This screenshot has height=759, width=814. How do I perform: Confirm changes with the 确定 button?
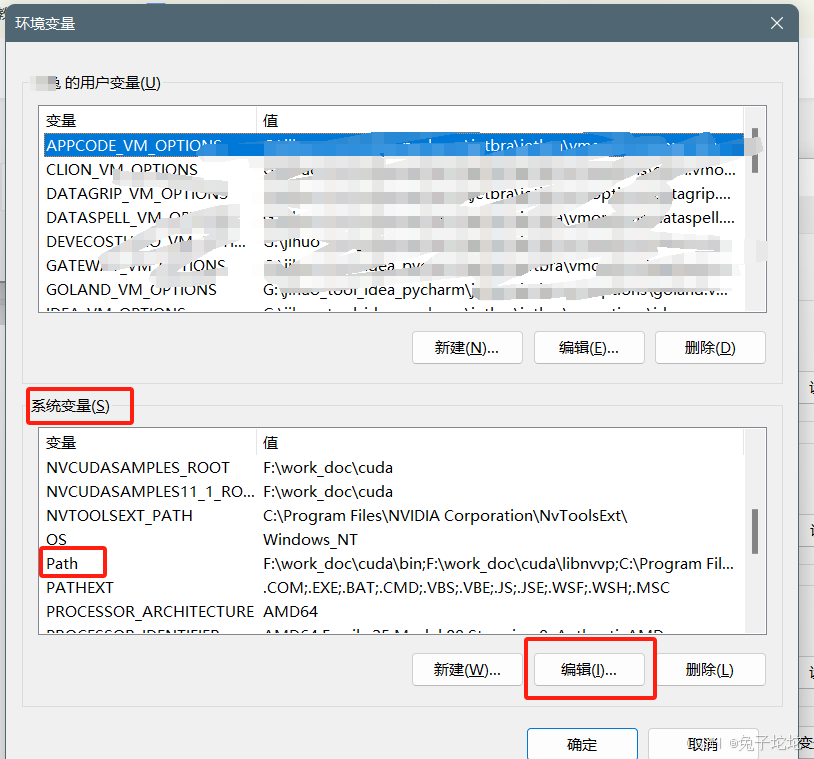[x=582, y=744]
